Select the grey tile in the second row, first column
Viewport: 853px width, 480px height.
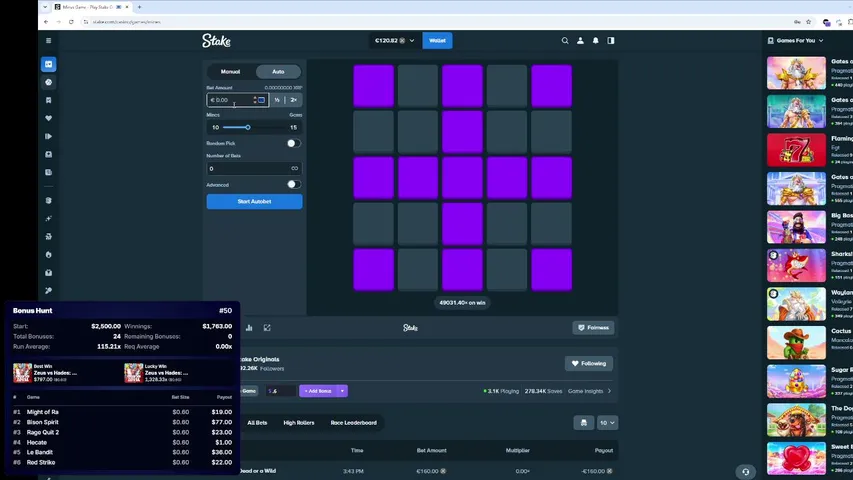pyautogui.click(x=374, y=132)
